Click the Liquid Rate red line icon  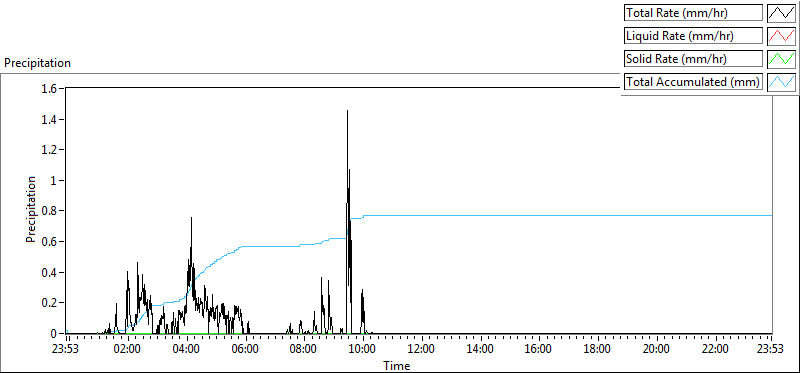click(x=781, y=36)
